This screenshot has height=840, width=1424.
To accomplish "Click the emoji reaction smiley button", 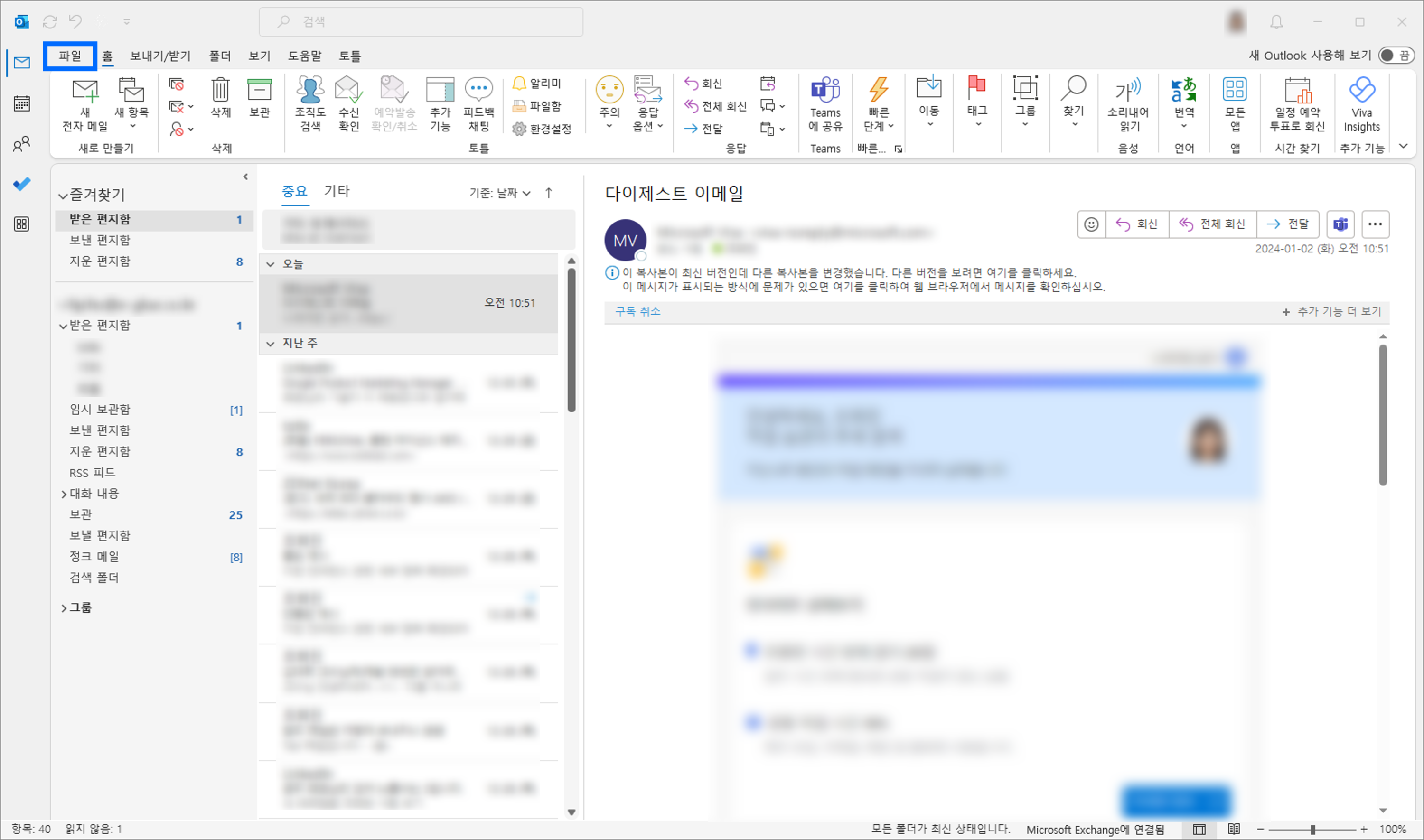I will click(x=1091, y=224).
